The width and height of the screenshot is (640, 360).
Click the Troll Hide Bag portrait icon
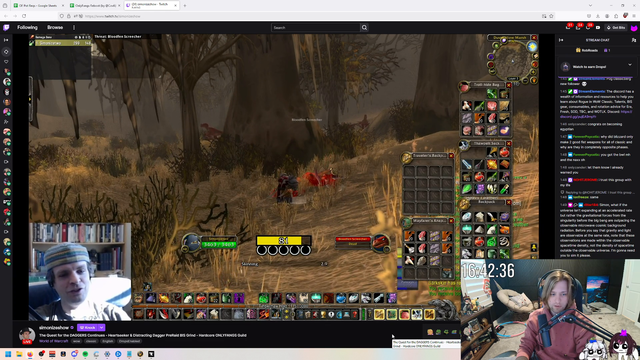click(464, 87)
